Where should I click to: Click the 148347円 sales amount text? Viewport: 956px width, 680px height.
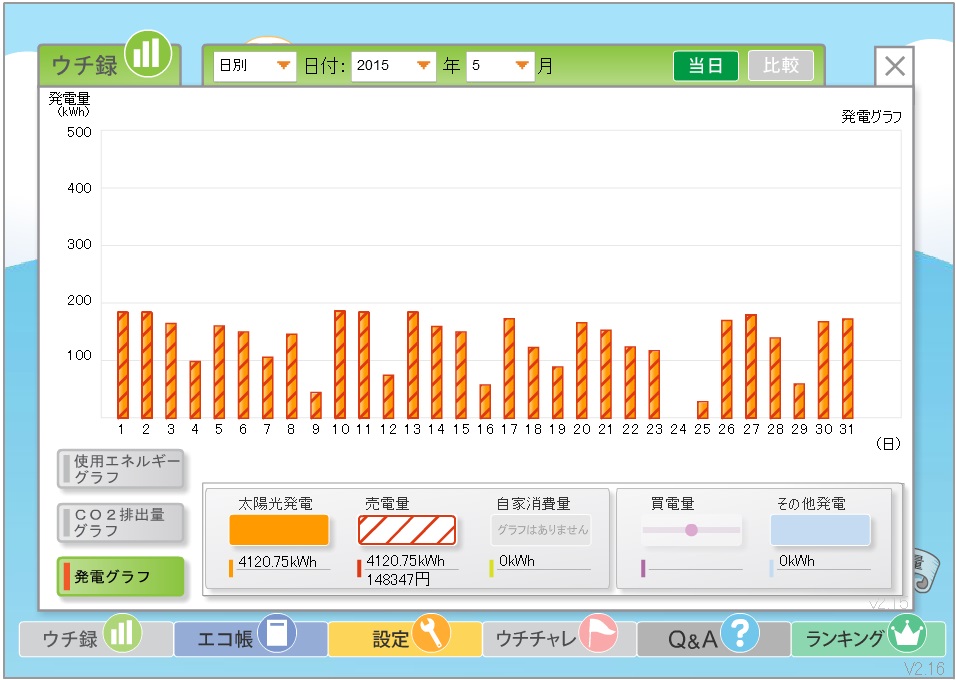click(398, 579)
